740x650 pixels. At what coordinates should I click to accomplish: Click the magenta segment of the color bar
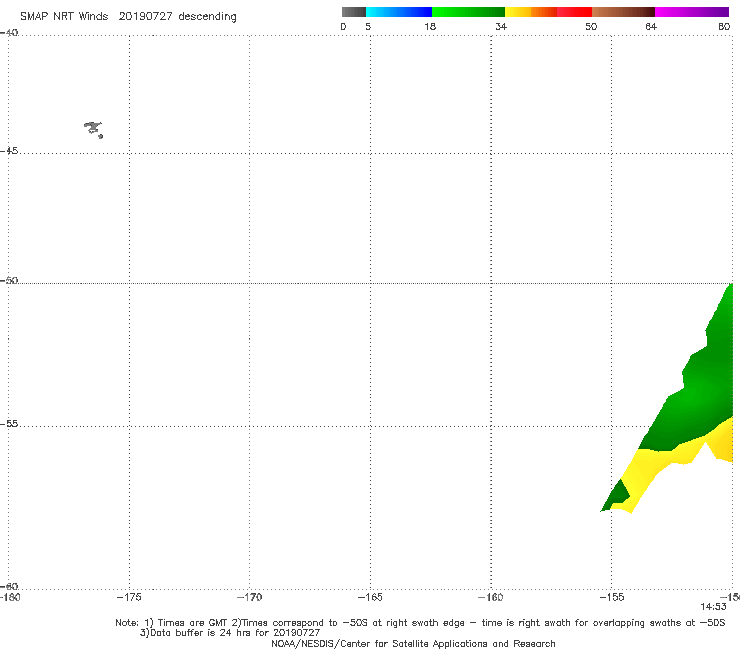(692, 12)
